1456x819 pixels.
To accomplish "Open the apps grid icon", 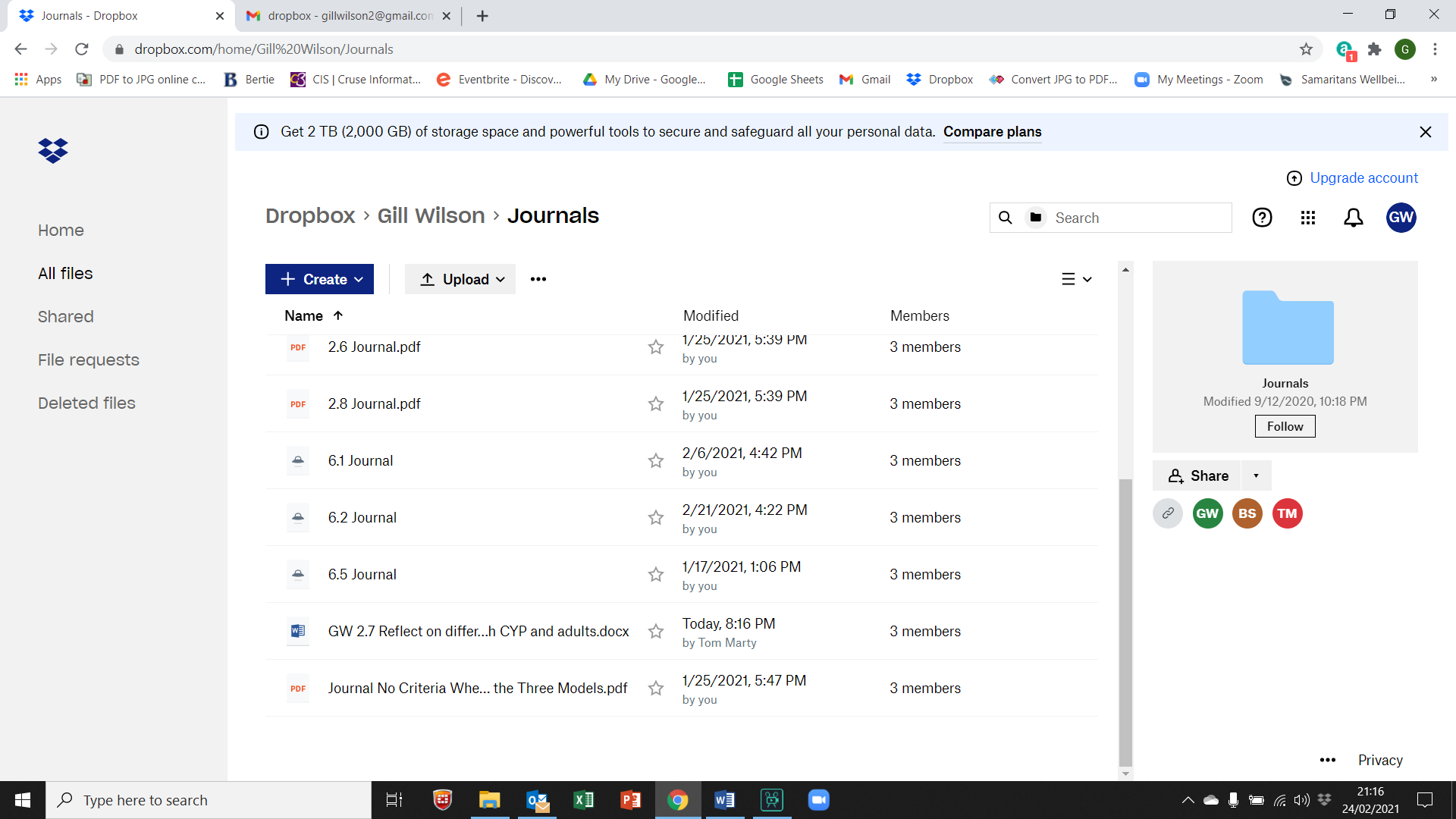I will [1307, 218].
